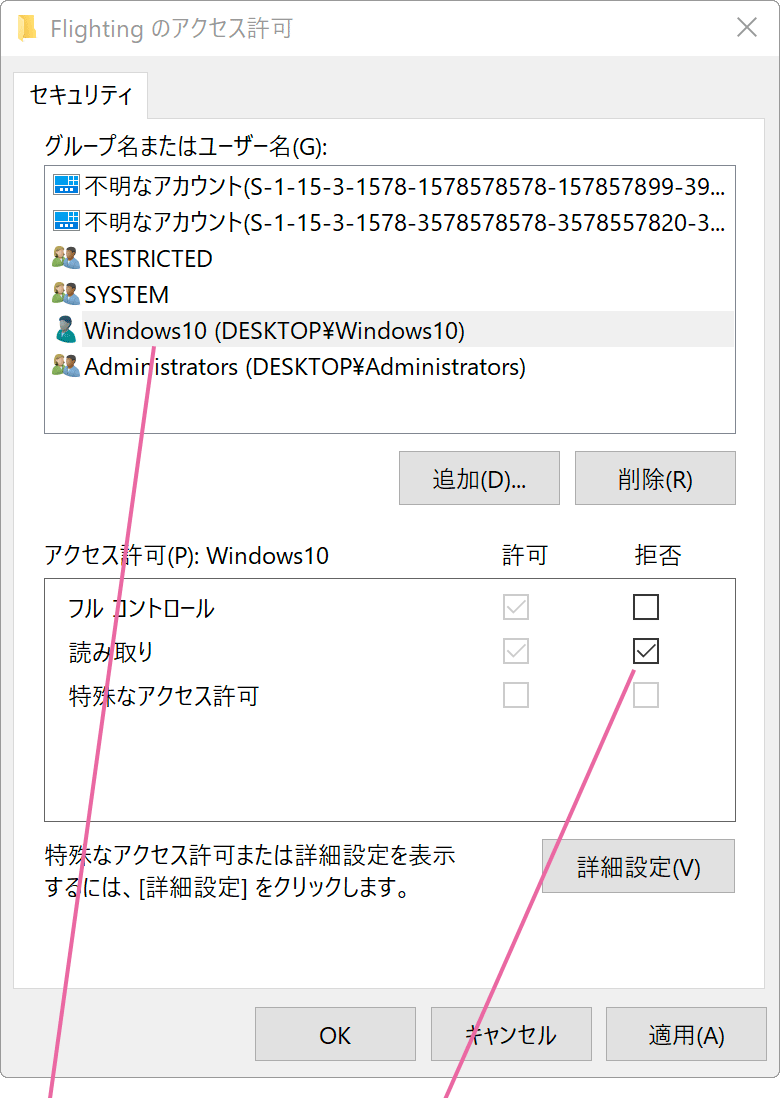Click the 特殊なアクセス許可 permission label

tap(164, 696)
